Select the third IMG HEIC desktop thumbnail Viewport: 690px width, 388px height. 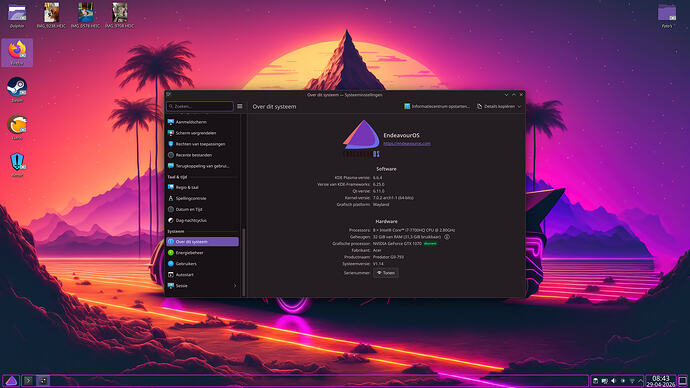(119, 16)
